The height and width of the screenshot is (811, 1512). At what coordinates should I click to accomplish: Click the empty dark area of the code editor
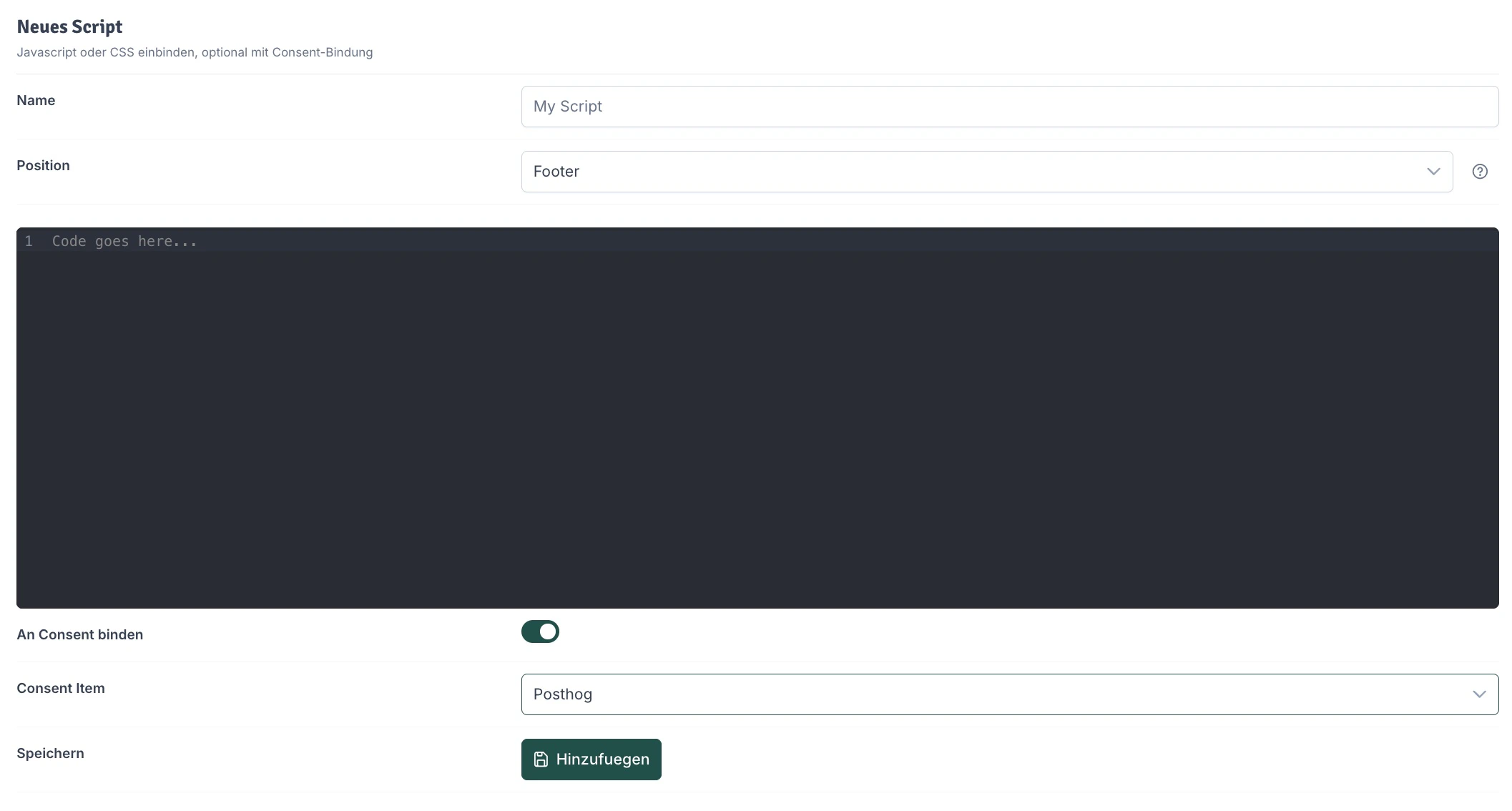[x=757, y=429]
